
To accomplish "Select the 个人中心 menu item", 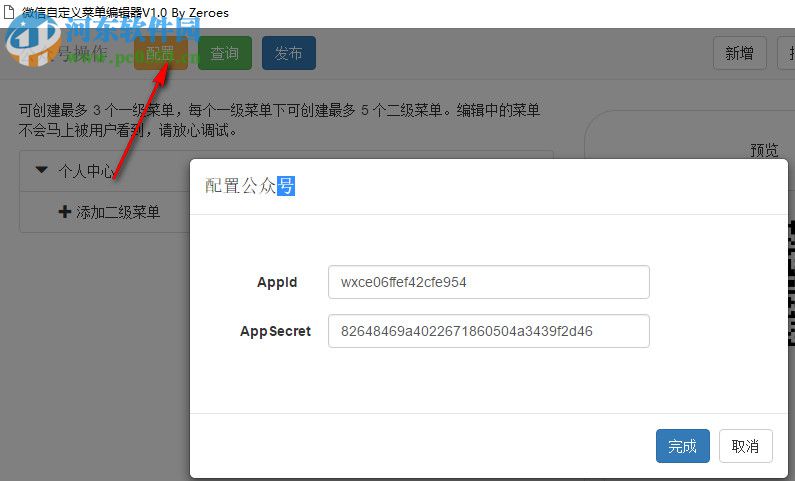I will pos(86,171).
